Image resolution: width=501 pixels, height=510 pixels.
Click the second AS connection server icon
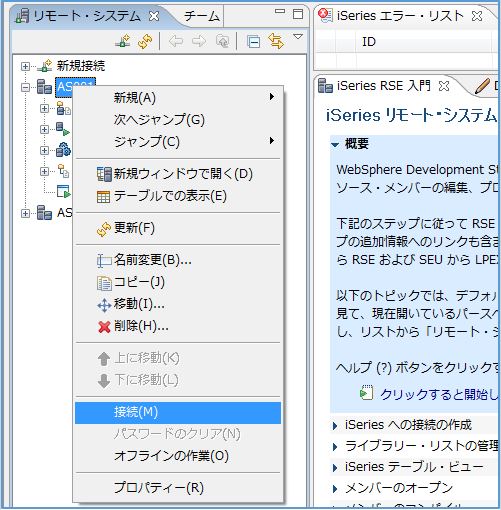tap(44, 213)
